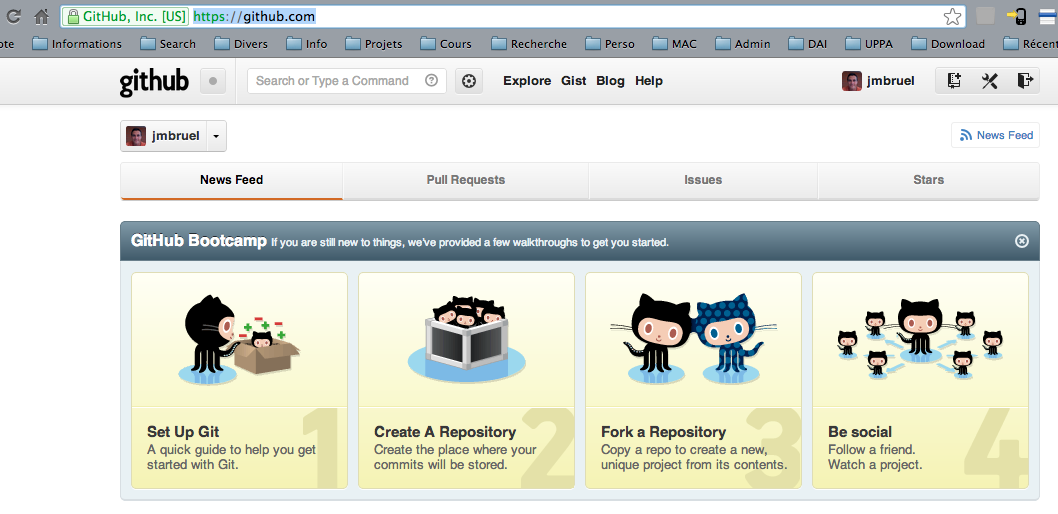Click the gray extension icon beside the star
The image size is (1058, 514).
click(x=985, y=16)
